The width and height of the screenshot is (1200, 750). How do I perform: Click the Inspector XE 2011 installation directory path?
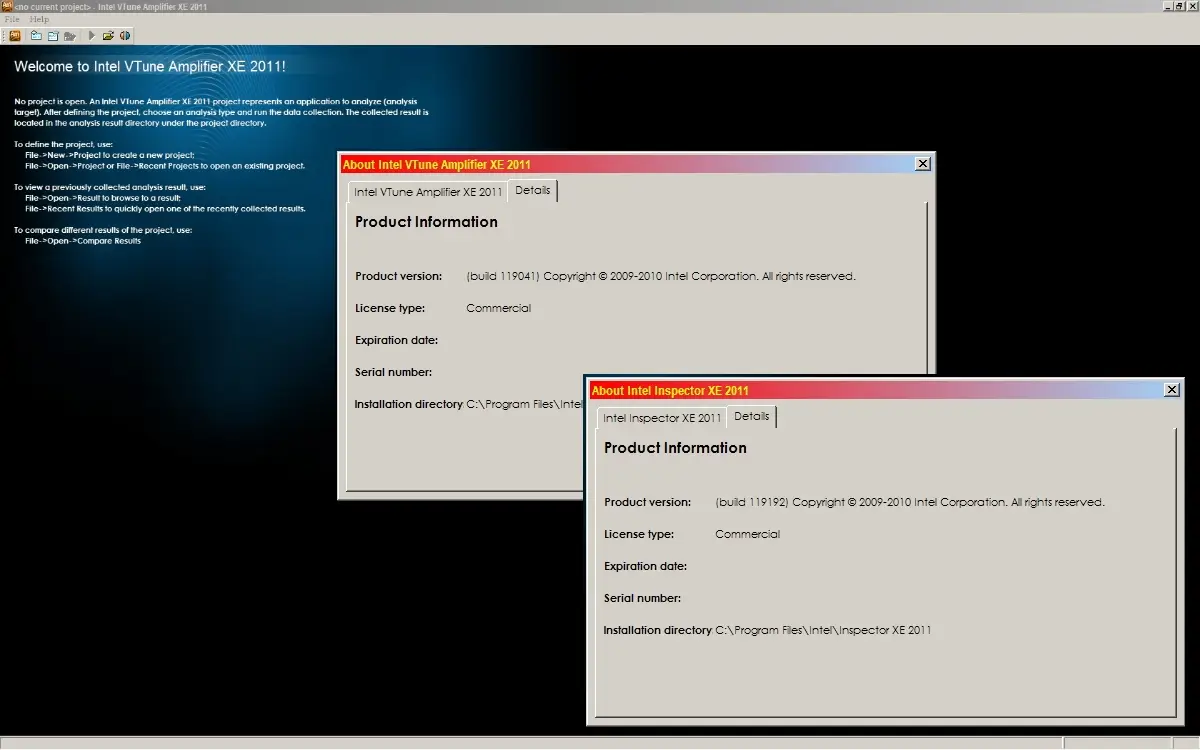(823, 630)
